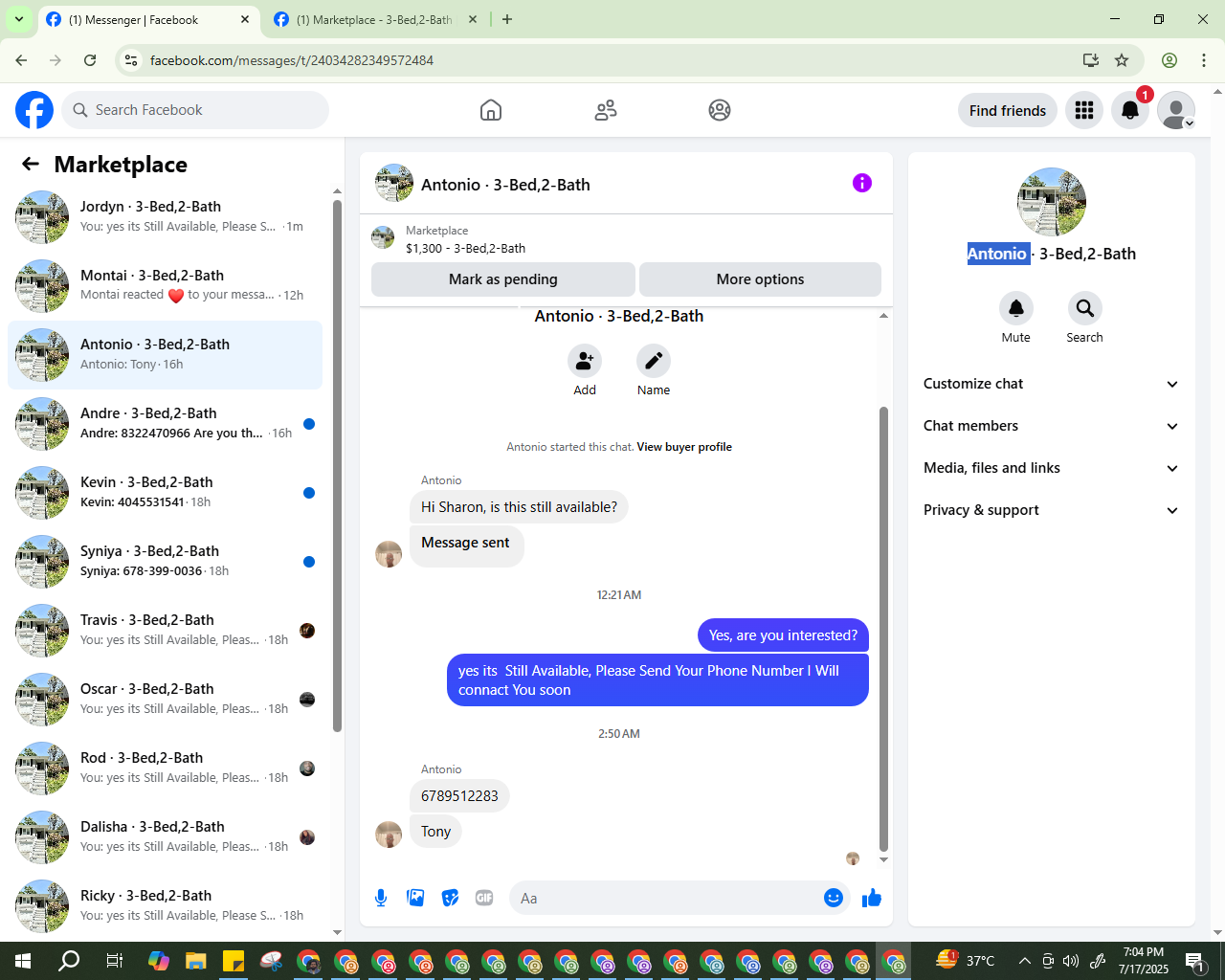Show hidden system tray icons
Image resolution: width=1225 pixels, height=980 pixels.
1025,961
